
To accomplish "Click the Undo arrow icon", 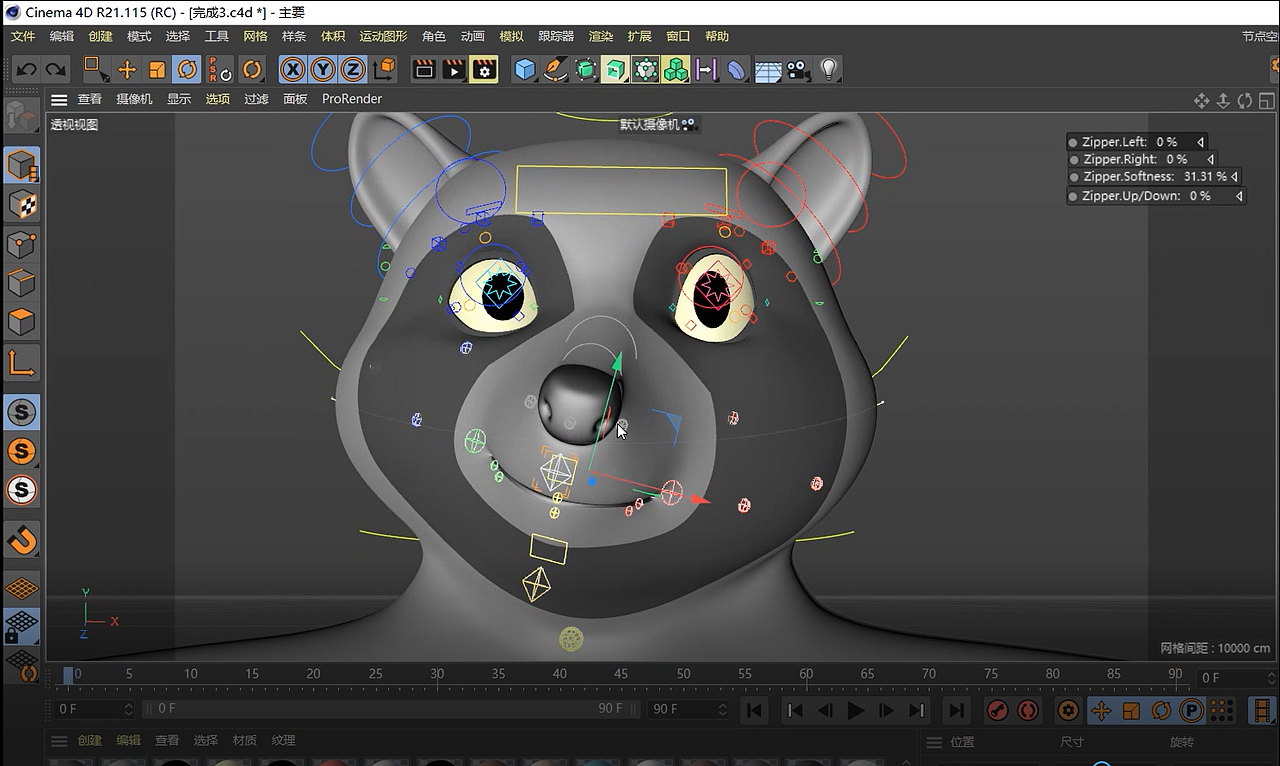I will tap(26, 69).
